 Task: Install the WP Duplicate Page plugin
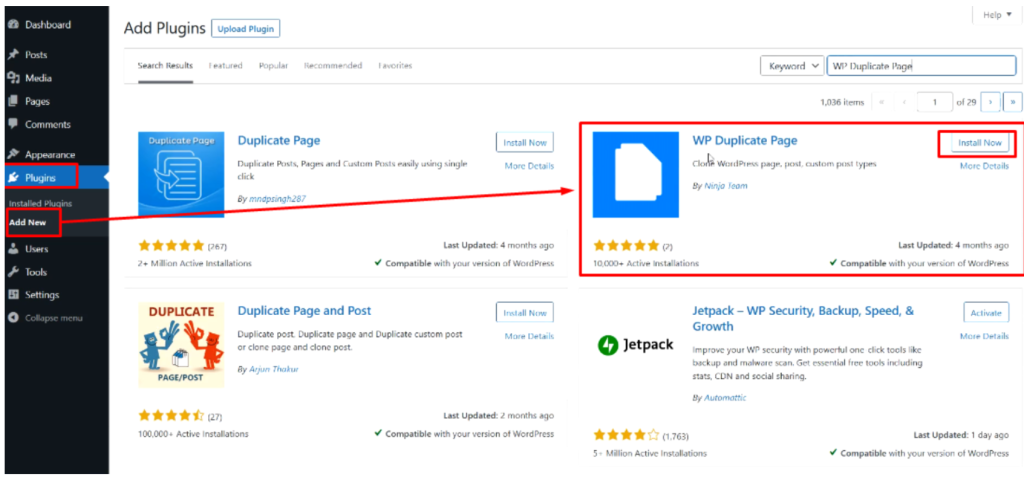980,142
